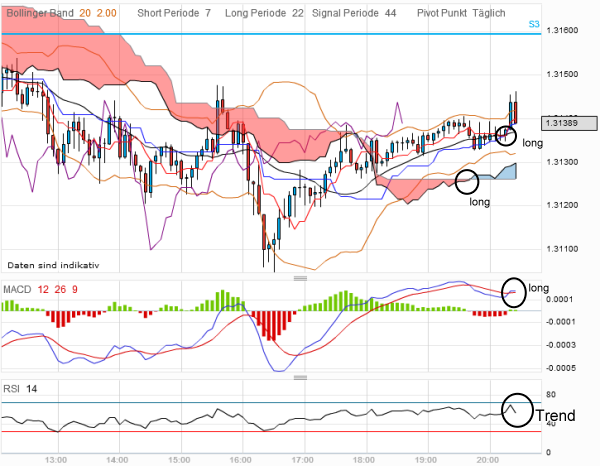The image size is (600, 466).
Task: Click the MACD indicator label
Action: pyautogui.click(x=17, y=290)
